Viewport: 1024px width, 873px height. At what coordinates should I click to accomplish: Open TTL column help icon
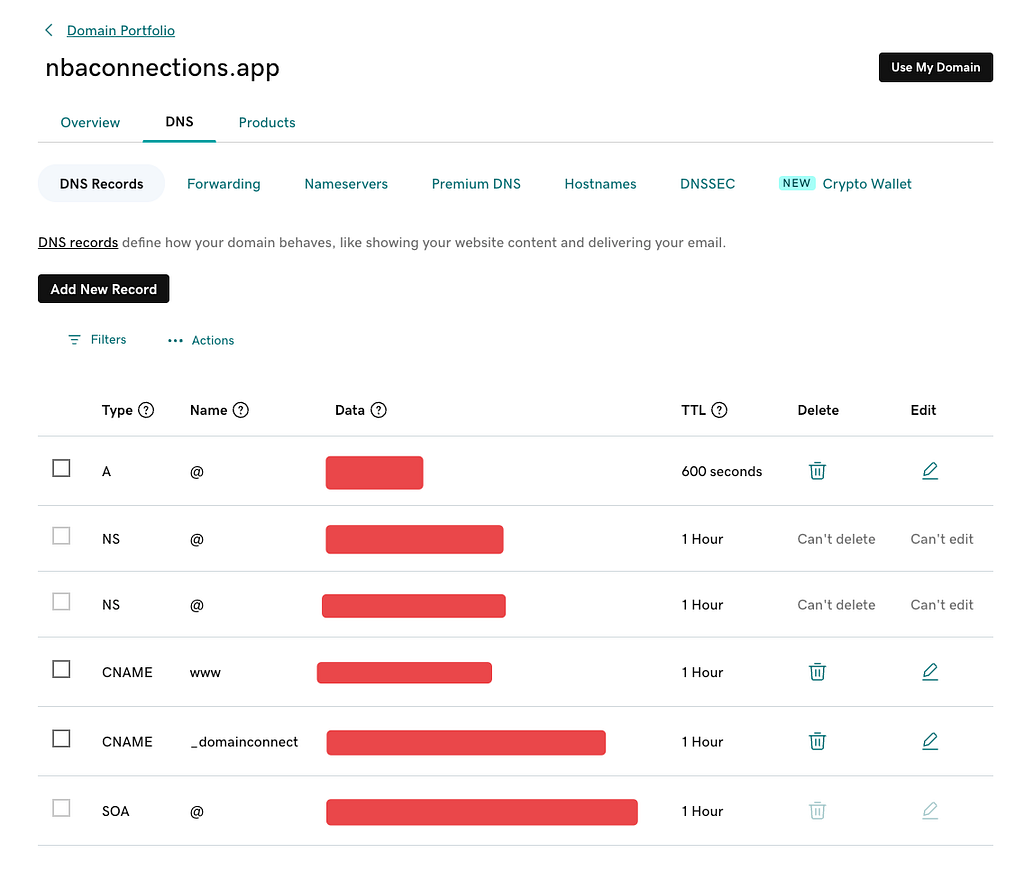(719, 410)
